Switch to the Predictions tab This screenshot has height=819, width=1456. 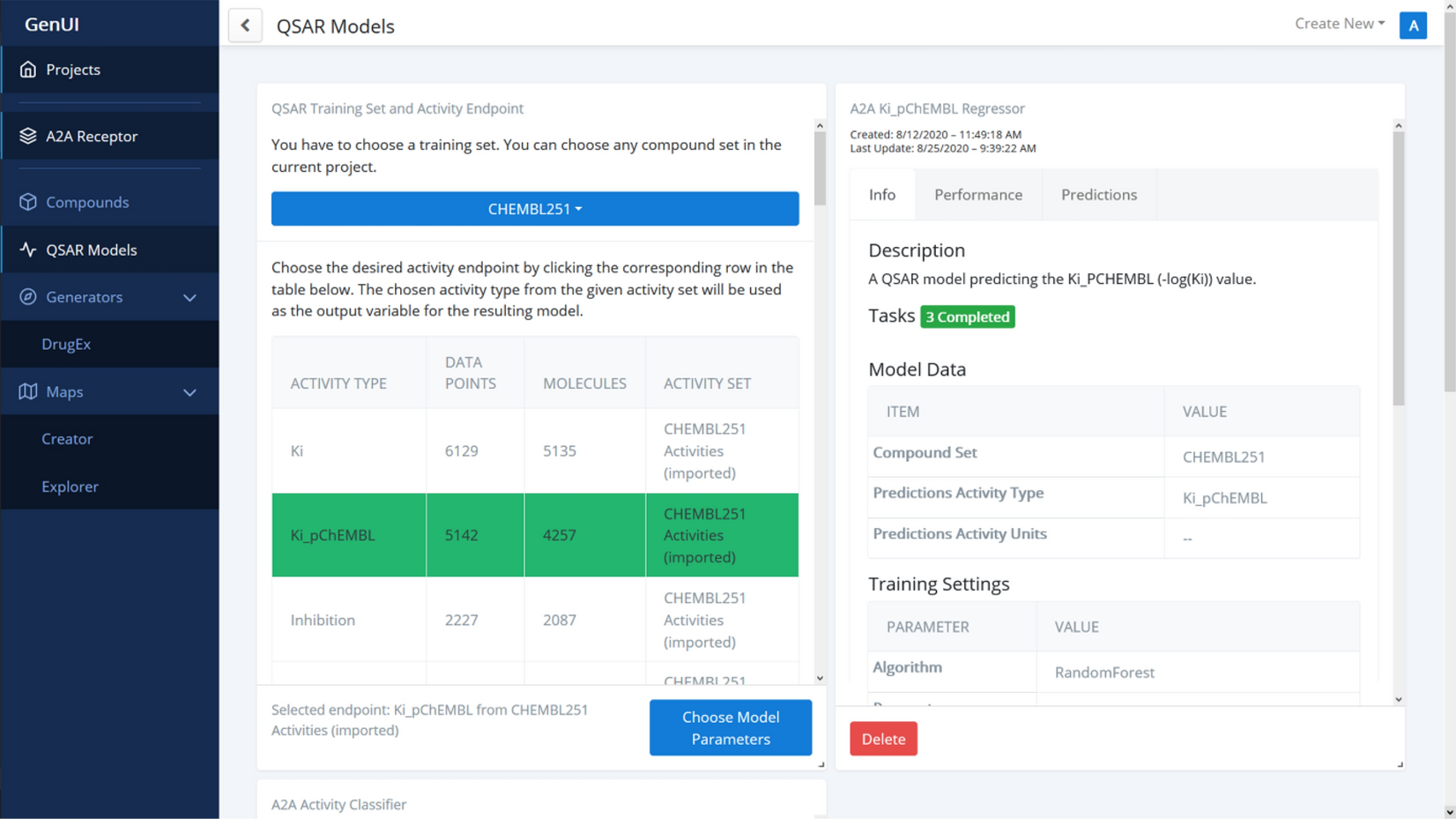point(1099,195)
